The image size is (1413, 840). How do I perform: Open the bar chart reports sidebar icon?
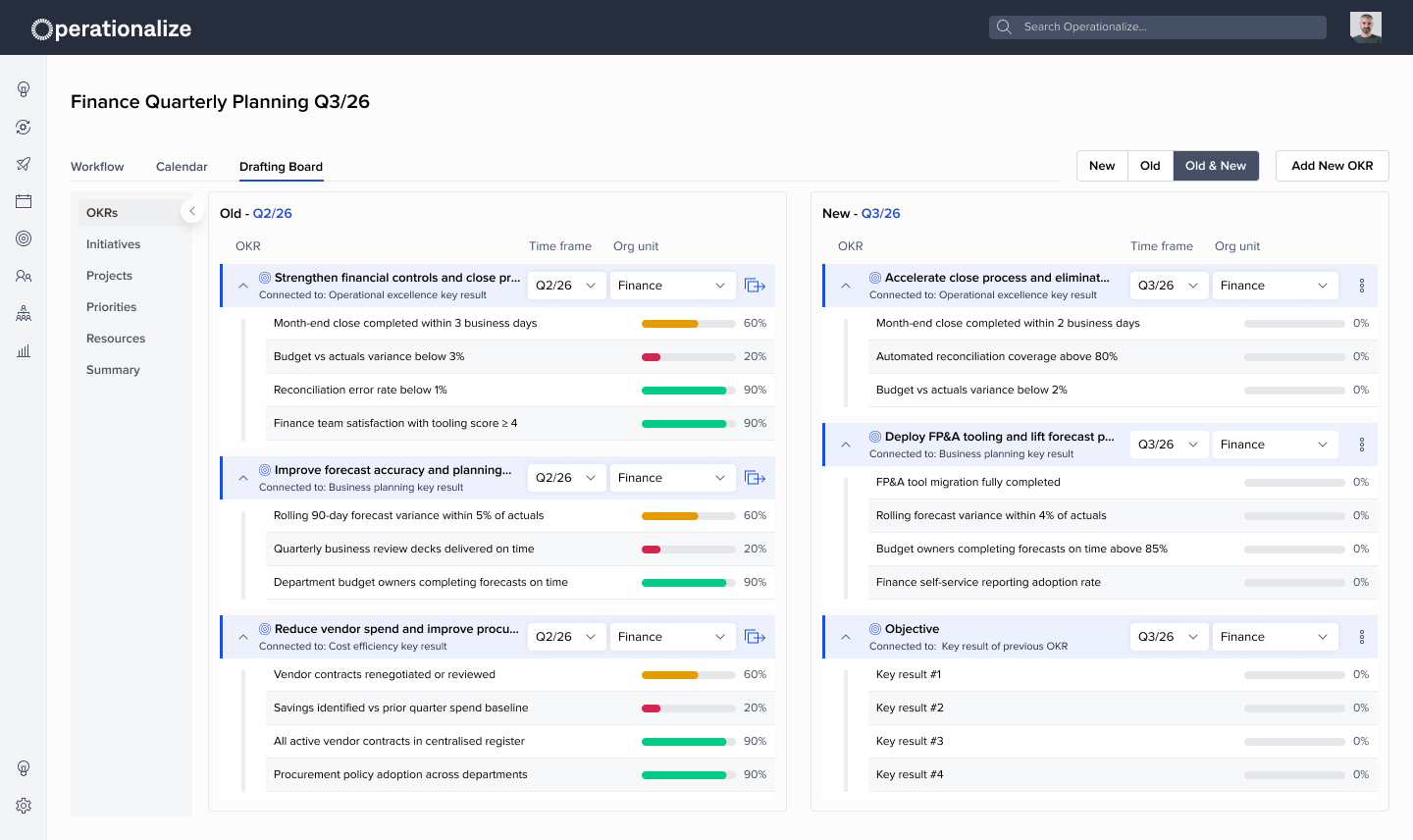(24, 350)
